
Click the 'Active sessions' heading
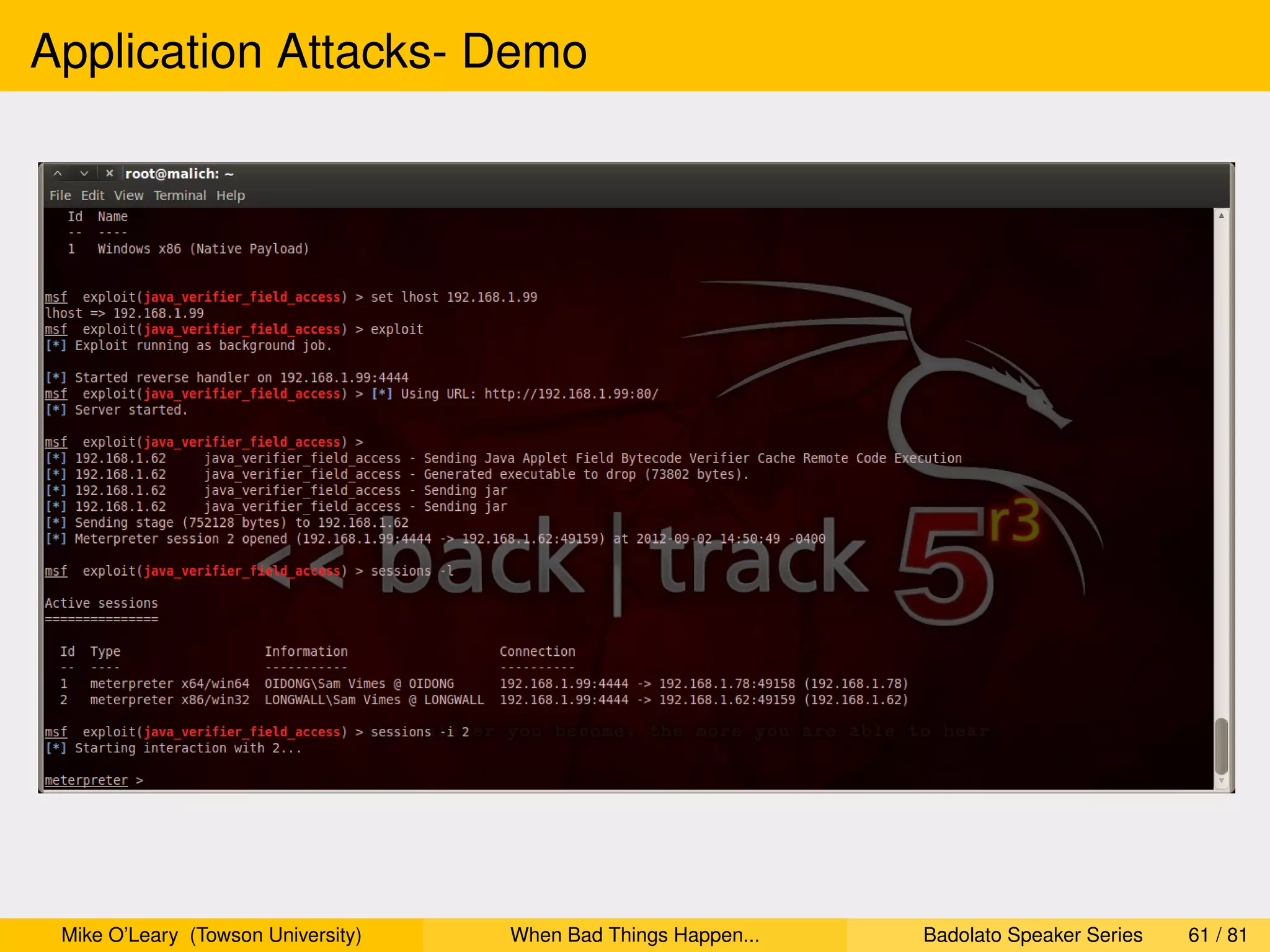[x=101, y=603]
